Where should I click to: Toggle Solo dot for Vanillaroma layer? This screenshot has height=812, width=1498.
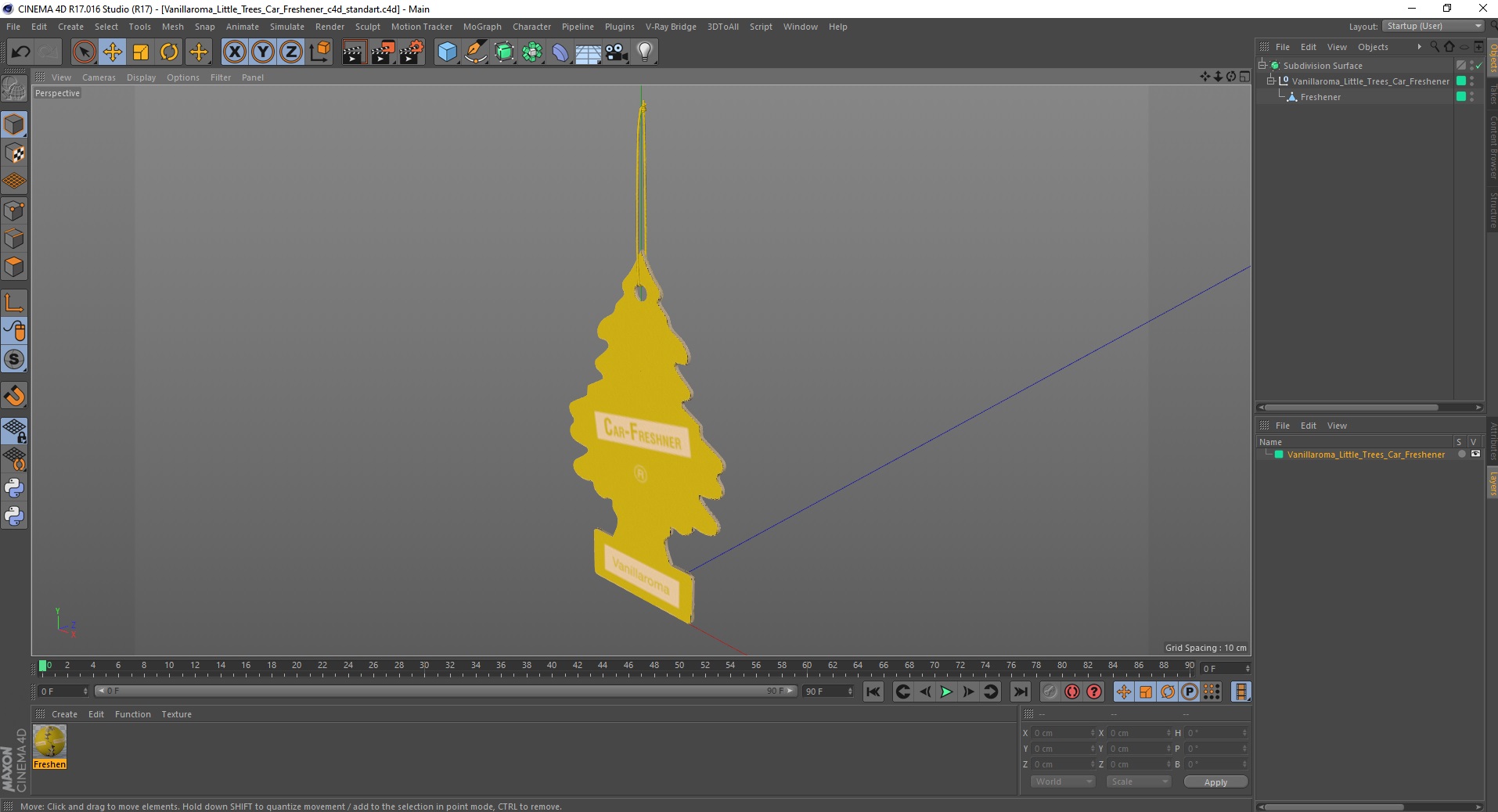pos(1461,454)
